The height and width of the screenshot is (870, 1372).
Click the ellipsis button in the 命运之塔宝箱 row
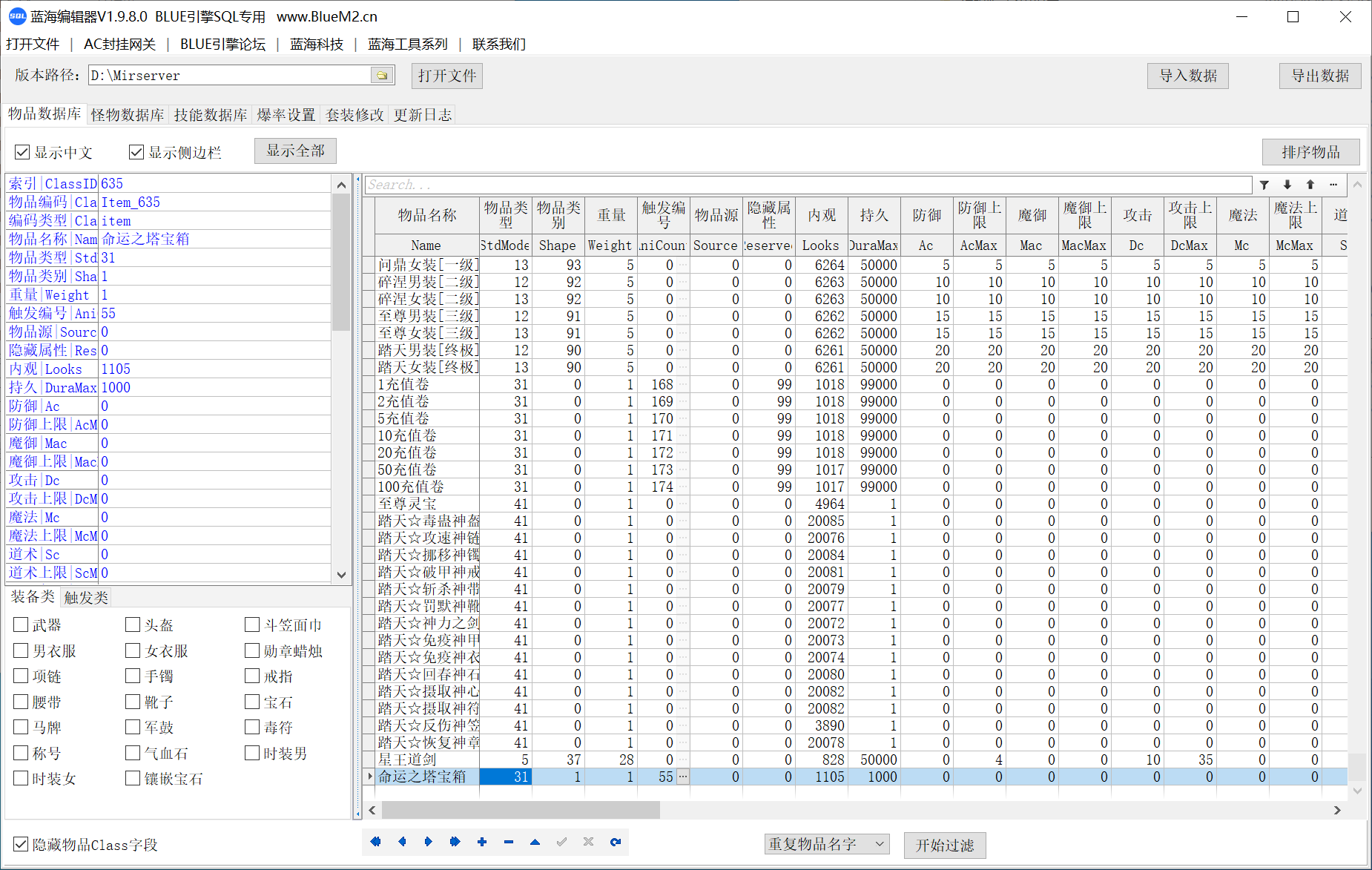(x=683, y=777)
